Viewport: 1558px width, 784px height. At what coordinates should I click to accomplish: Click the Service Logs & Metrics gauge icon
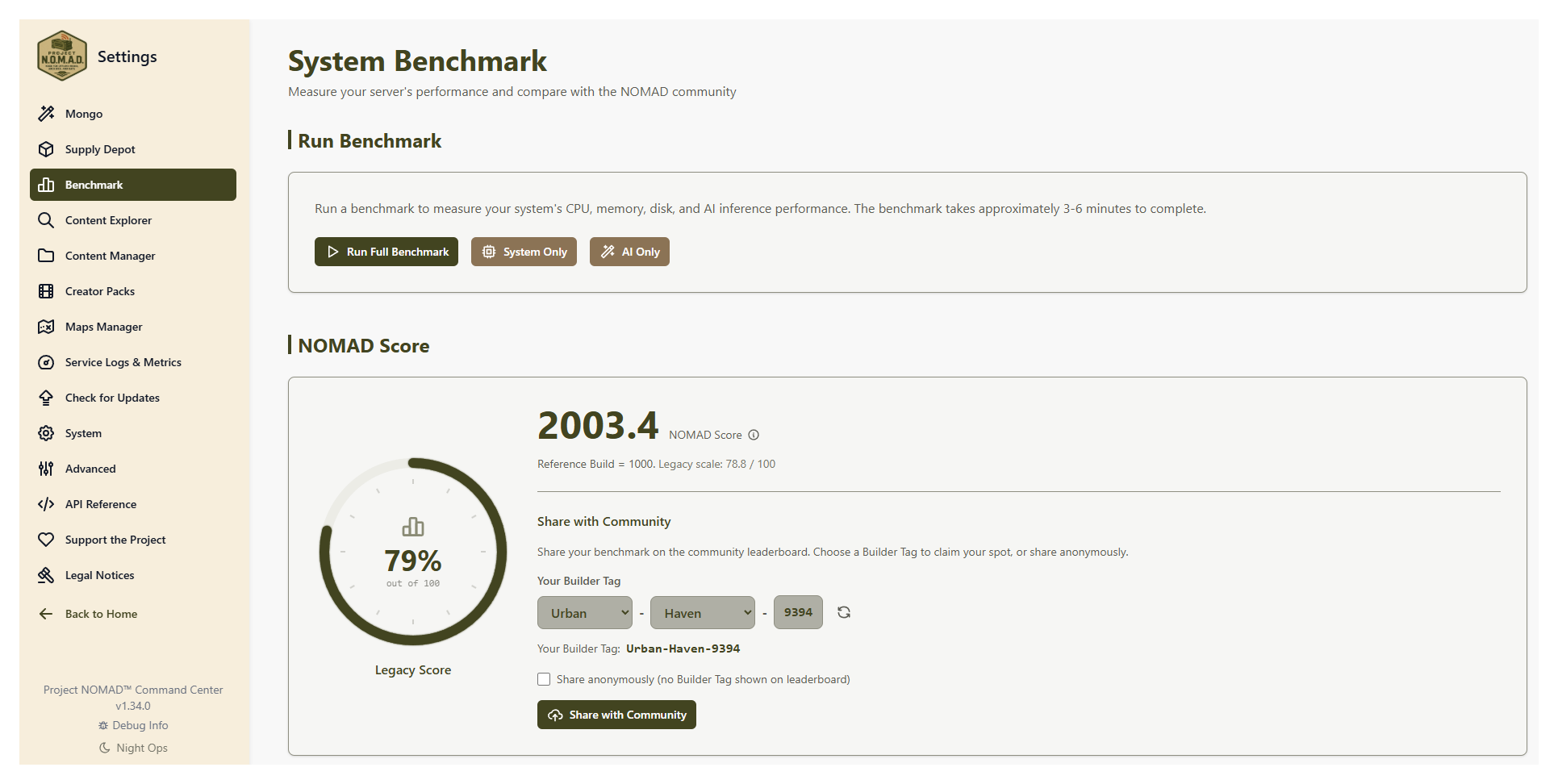coord(46,362)
